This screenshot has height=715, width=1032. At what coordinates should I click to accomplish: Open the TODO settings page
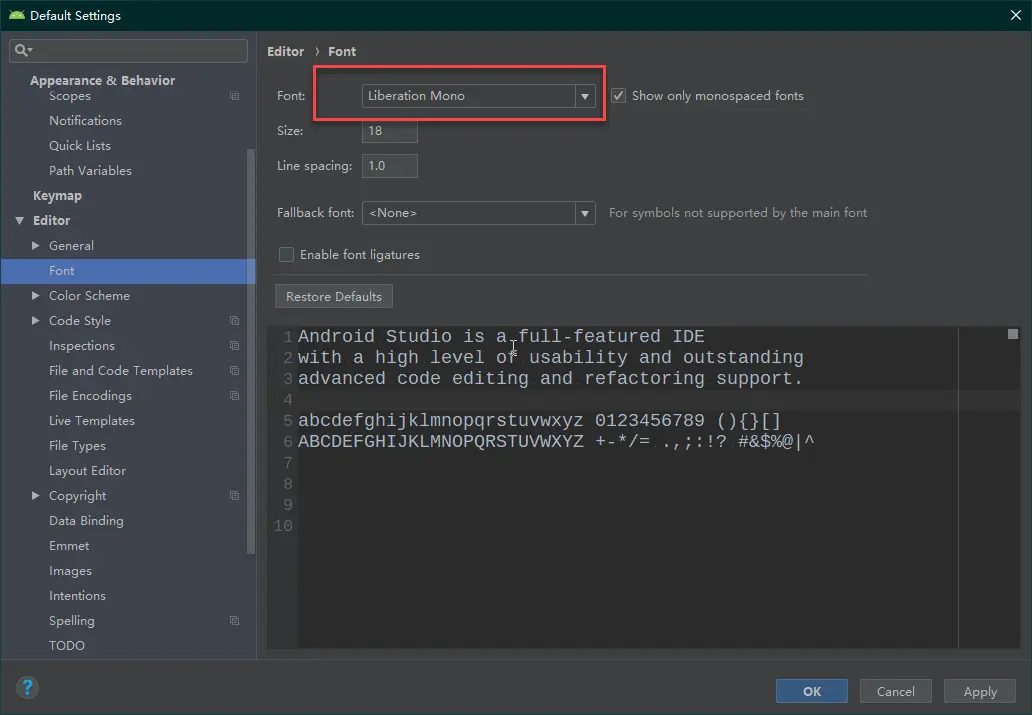pos(66,646)
